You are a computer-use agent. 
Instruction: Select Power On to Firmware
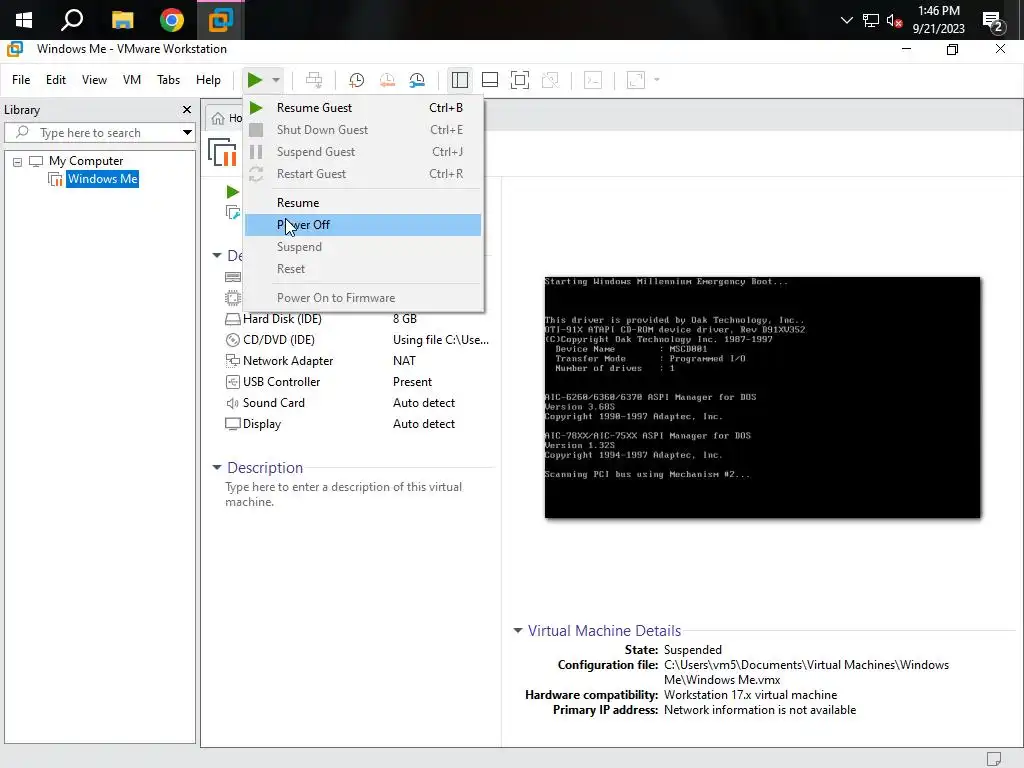(363, 298)
